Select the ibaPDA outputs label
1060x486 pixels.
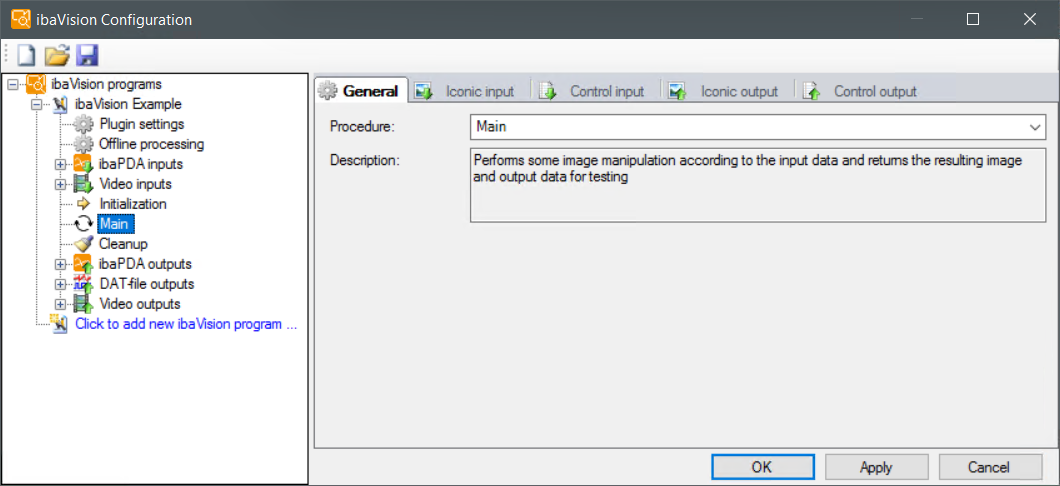coord(145,264)
